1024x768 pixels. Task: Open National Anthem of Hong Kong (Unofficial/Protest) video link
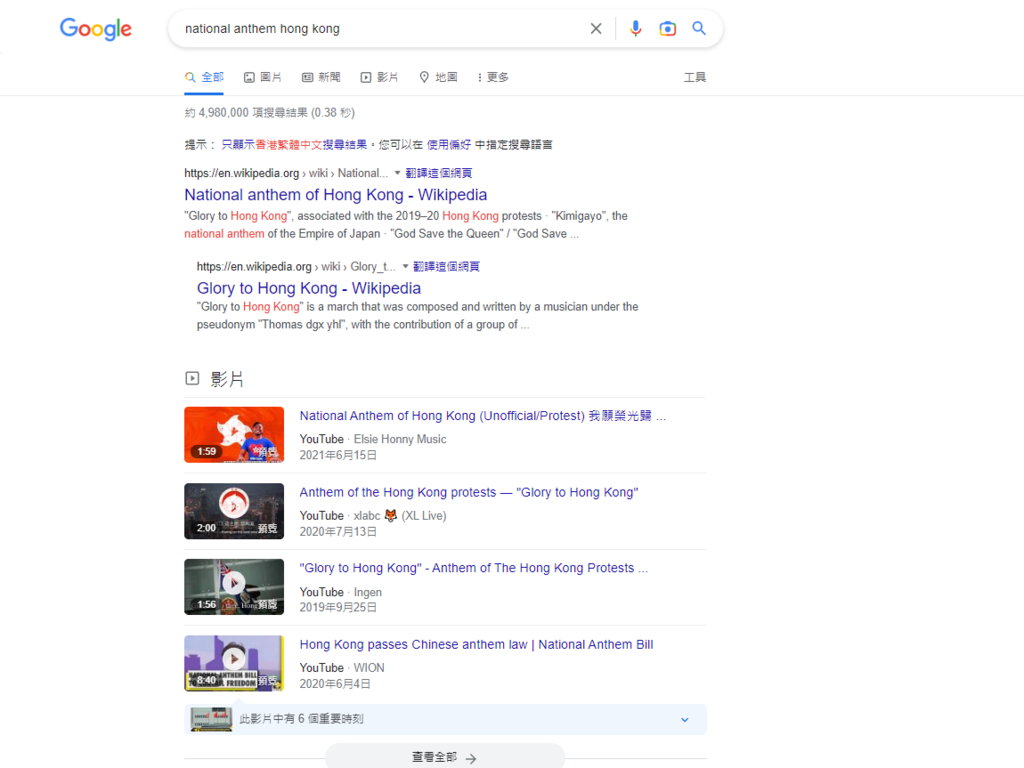(x=483, y=416)
